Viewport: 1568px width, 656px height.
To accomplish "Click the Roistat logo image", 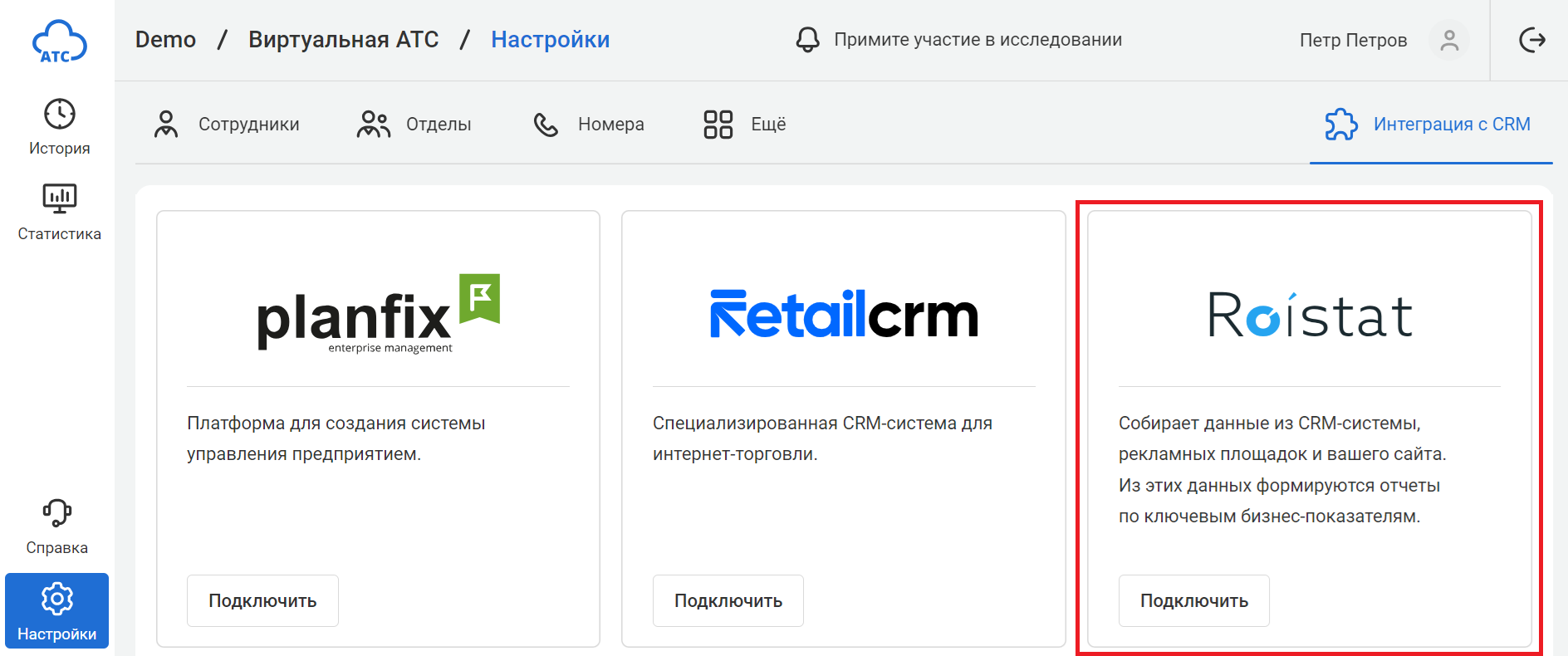I will [1309, 316].
